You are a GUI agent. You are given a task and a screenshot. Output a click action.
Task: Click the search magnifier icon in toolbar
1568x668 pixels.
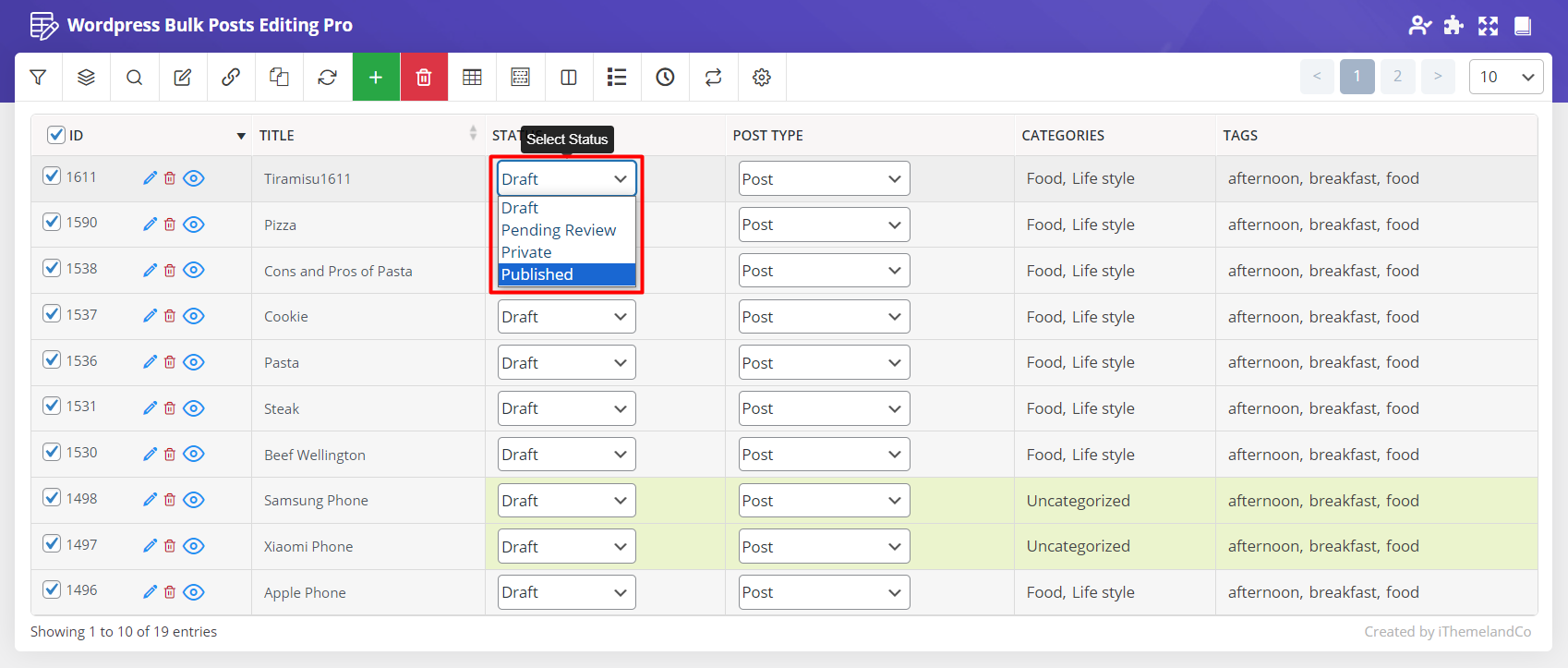pos(134,78)
